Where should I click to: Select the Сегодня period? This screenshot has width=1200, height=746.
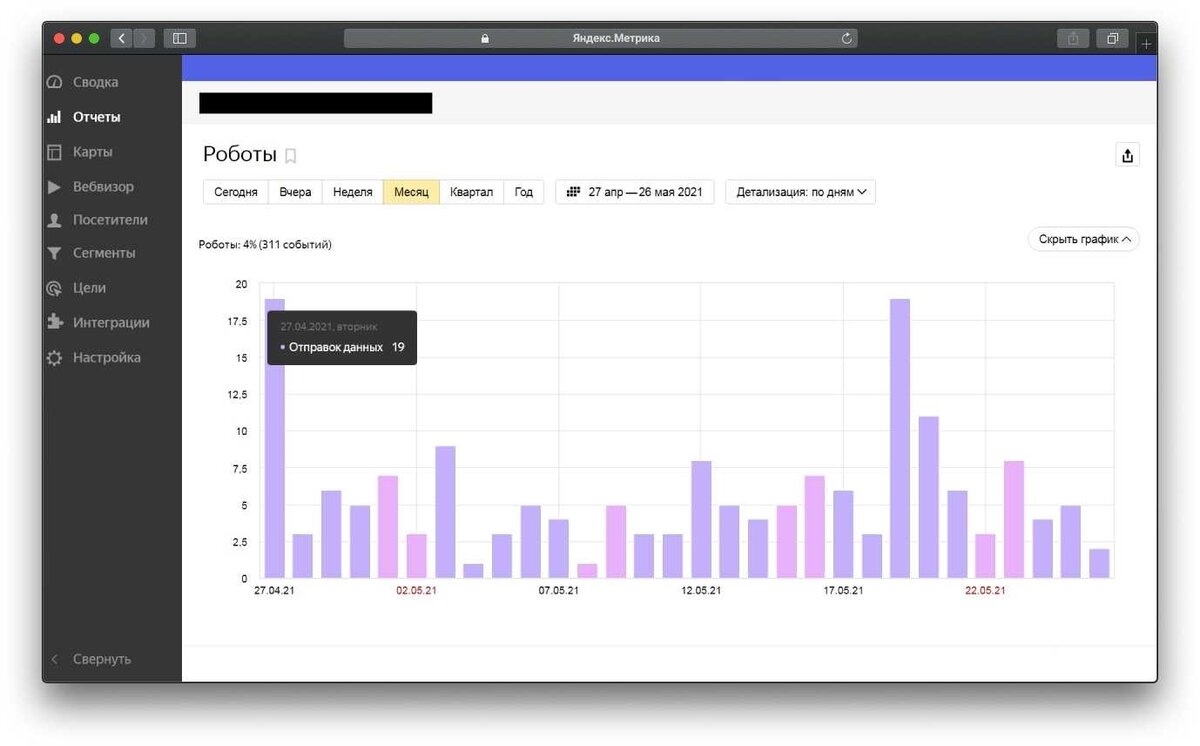click(236, 192)
